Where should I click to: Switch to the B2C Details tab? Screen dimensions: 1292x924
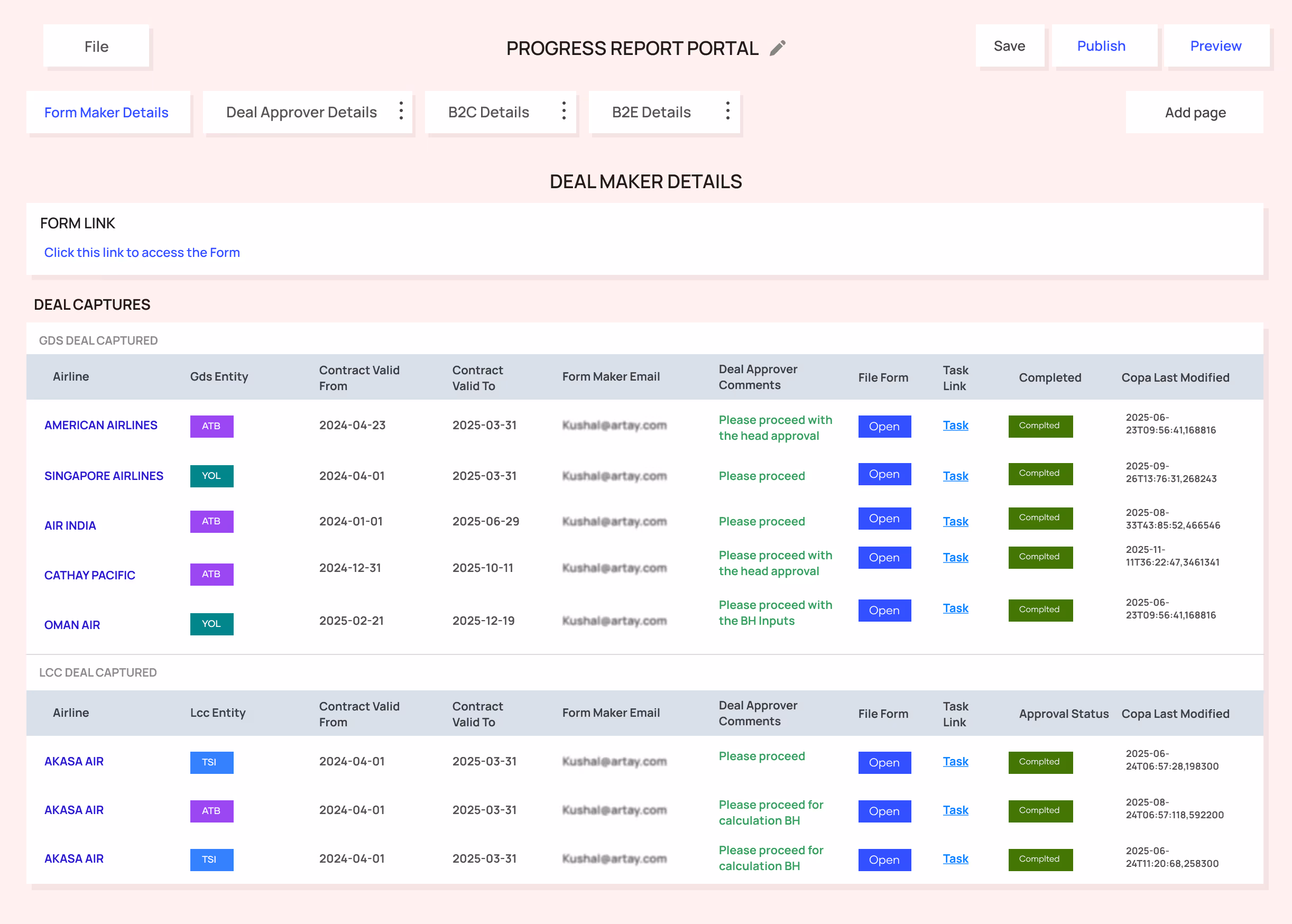pyautogui.click(x=488, y=113)
